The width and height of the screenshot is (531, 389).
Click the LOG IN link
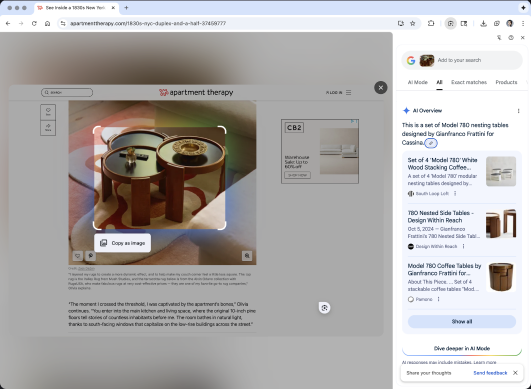coord(334,92)
